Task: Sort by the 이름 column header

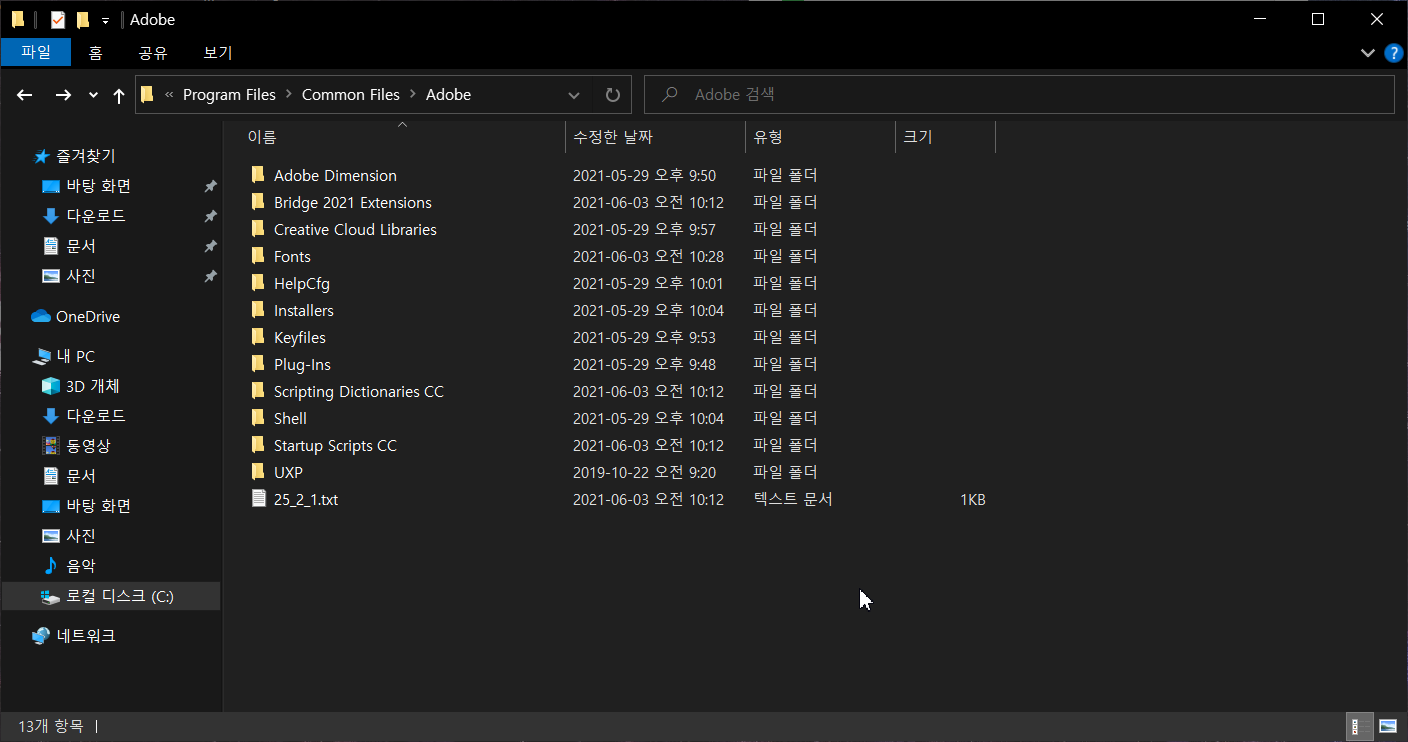Action: tap(404, 137)
